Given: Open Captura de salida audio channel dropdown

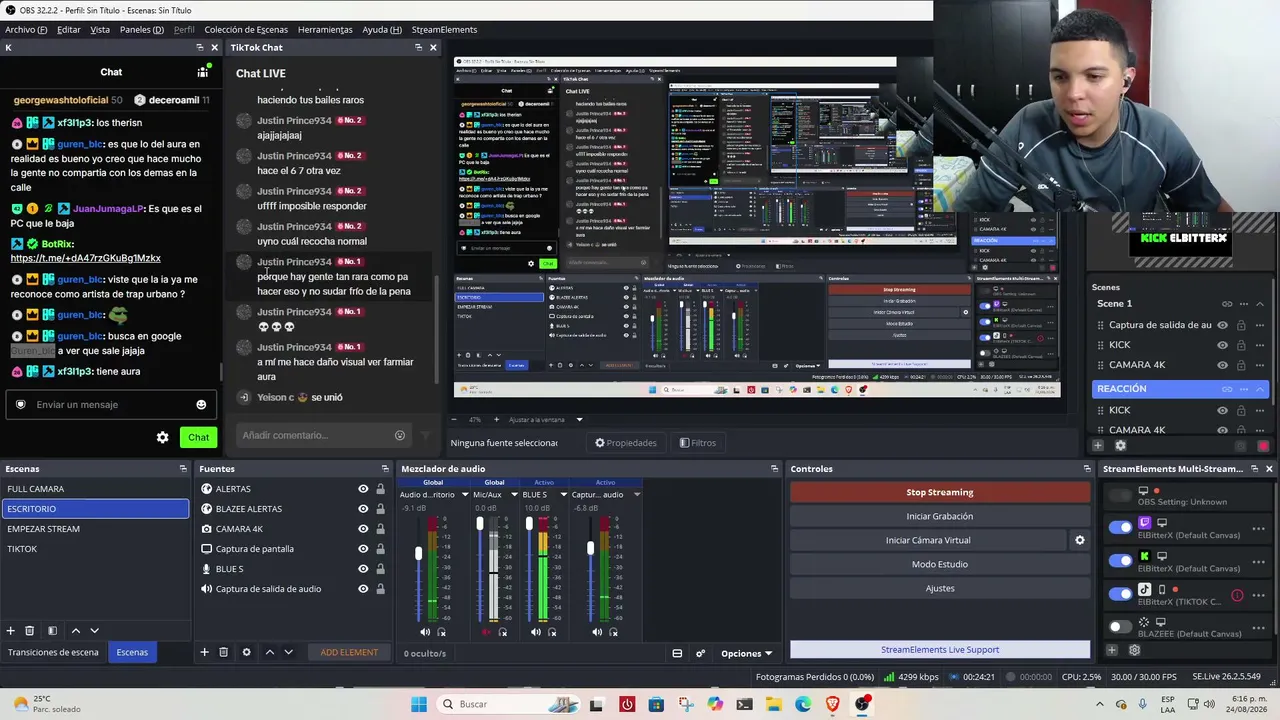Looking at the screenshot, I should coord(636,494).
